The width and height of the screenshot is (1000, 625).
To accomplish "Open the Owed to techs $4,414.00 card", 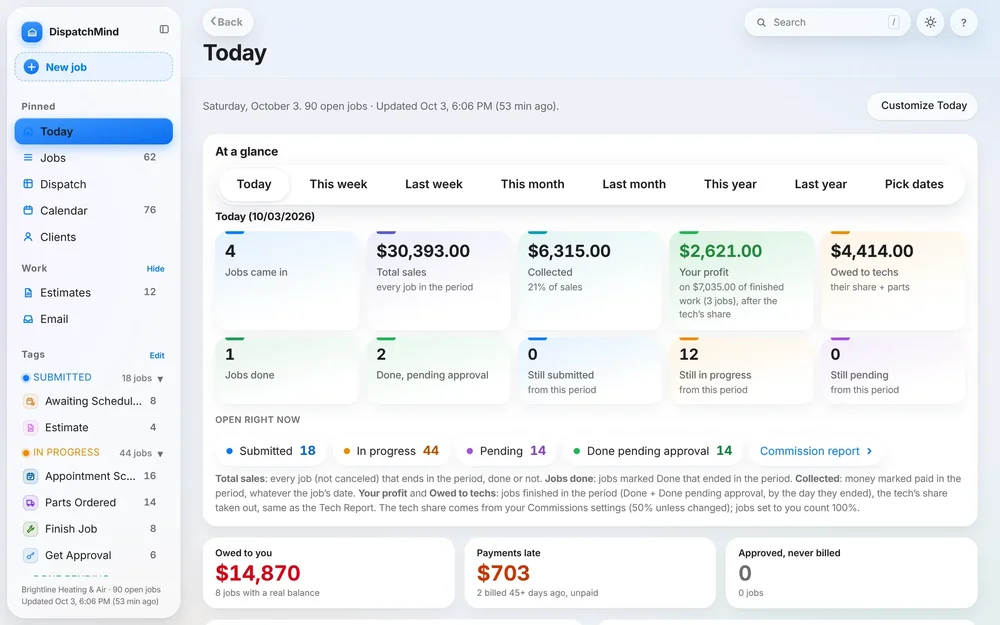I will click(x=893, y=281).
